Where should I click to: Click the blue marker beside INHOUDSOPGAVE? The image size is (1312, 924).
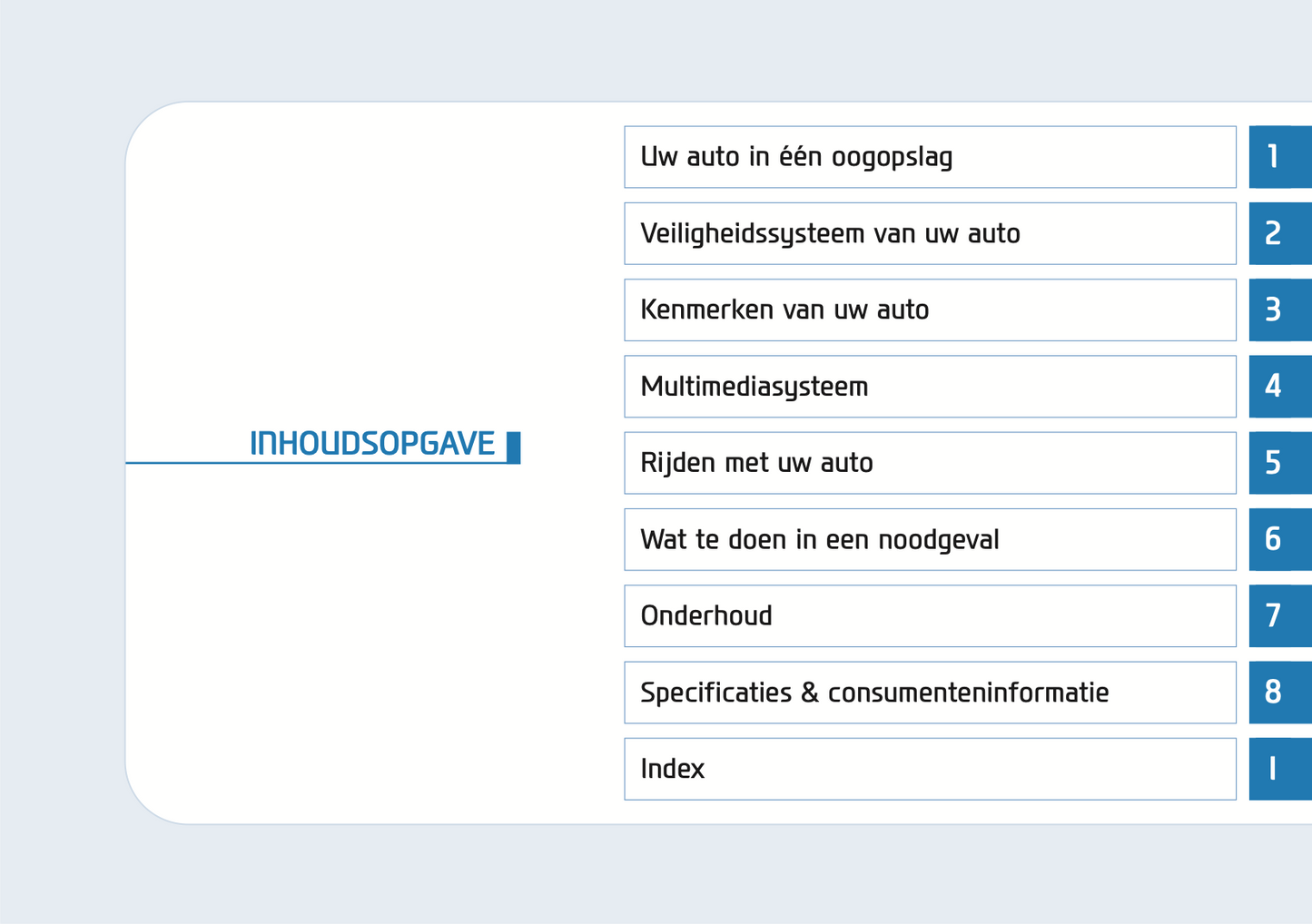coord(514,447)
